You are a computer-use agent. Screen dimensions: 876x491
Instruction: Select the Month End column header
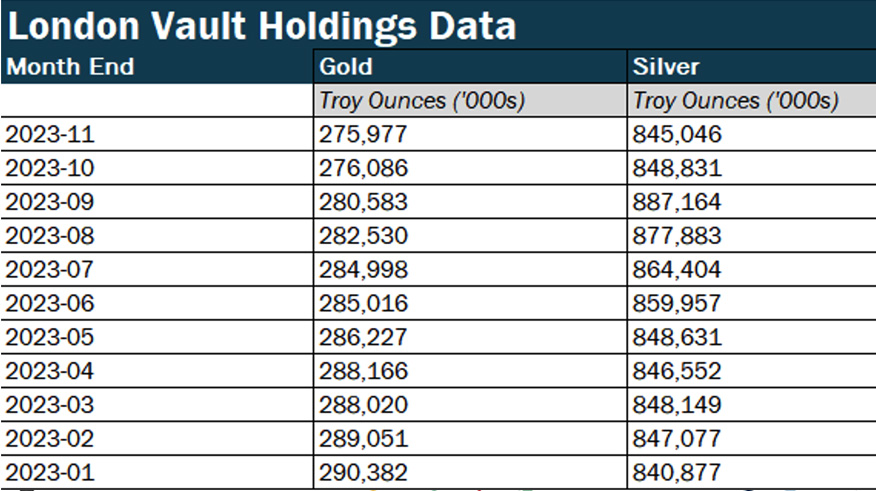tap(70, 67)
